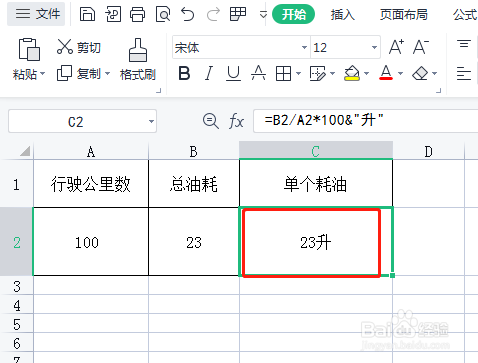Expand the font color dropdown arrow
Screen dimensions: 478x363
point(401,73)
